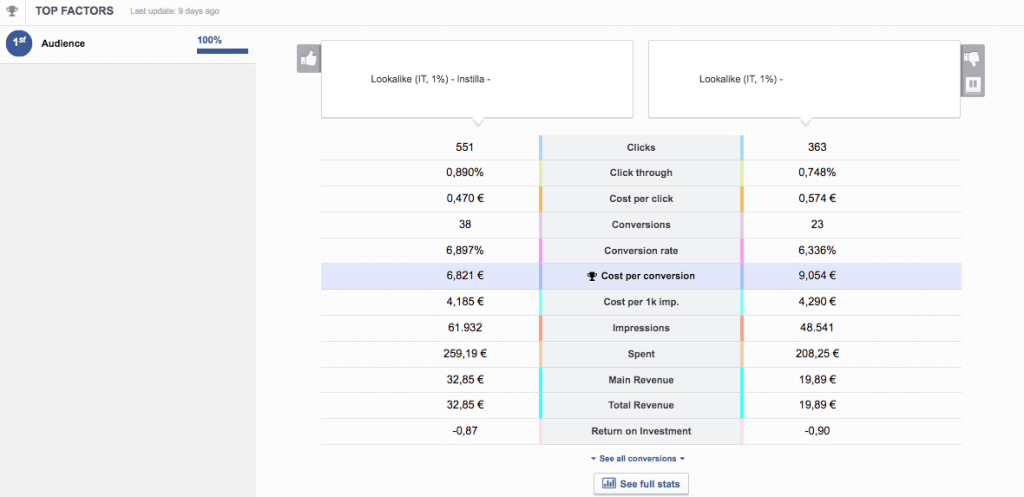The image size is (1024, 497).
Task: Click the bar chart icon in See full stats
Action: [609, 484]
